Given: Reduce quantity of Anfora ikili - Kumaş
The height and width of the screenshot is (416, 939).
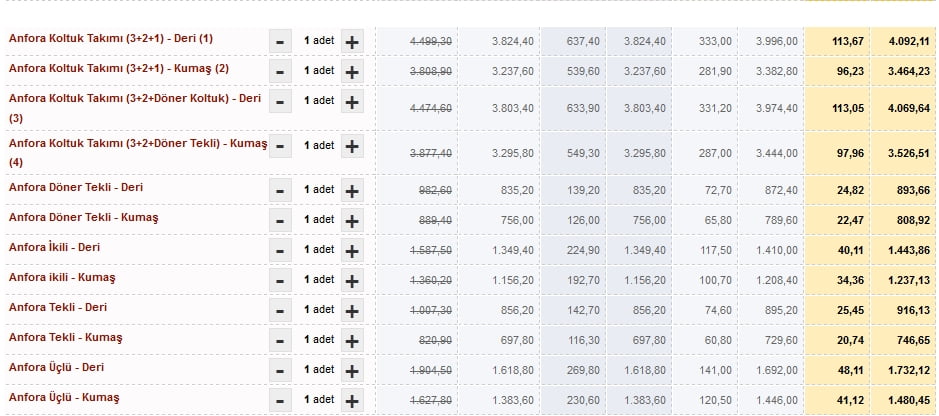Looking at the screenshot, I should tap(280, 281).
